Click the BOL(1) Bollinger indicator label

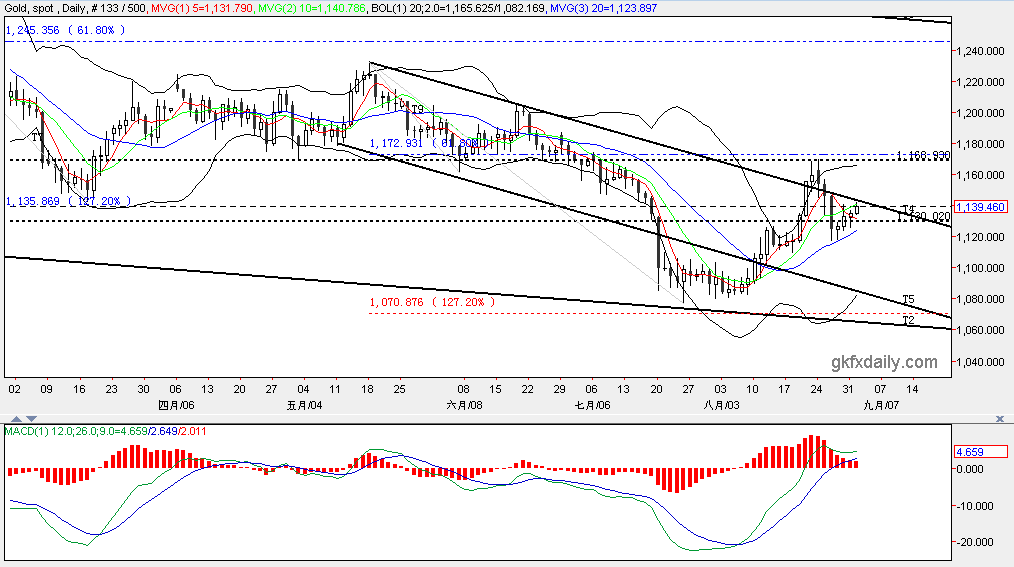click(458, 8)
